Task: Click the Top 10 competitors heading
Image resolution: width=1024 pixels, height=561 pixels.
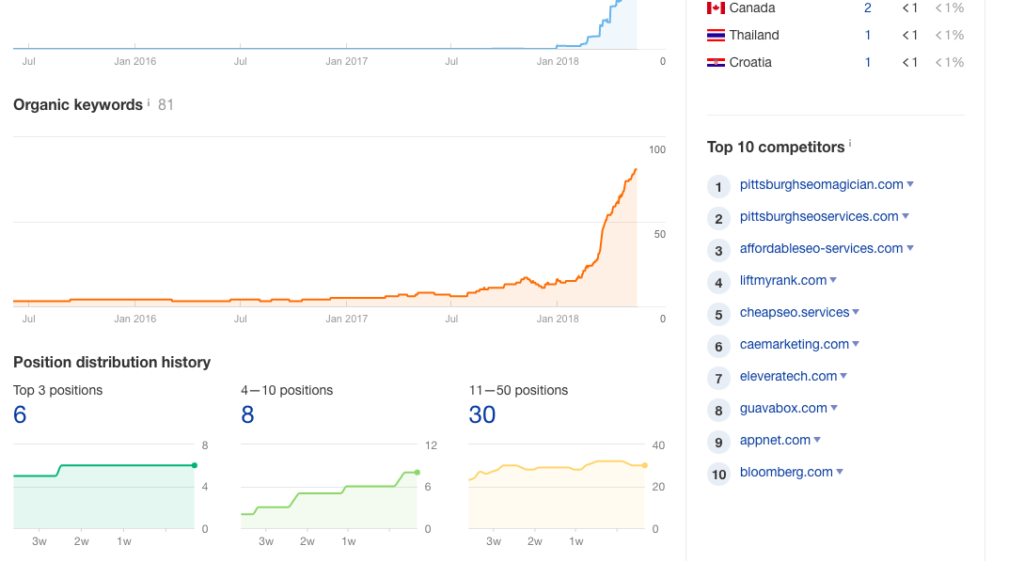Action: click(775, 147)
